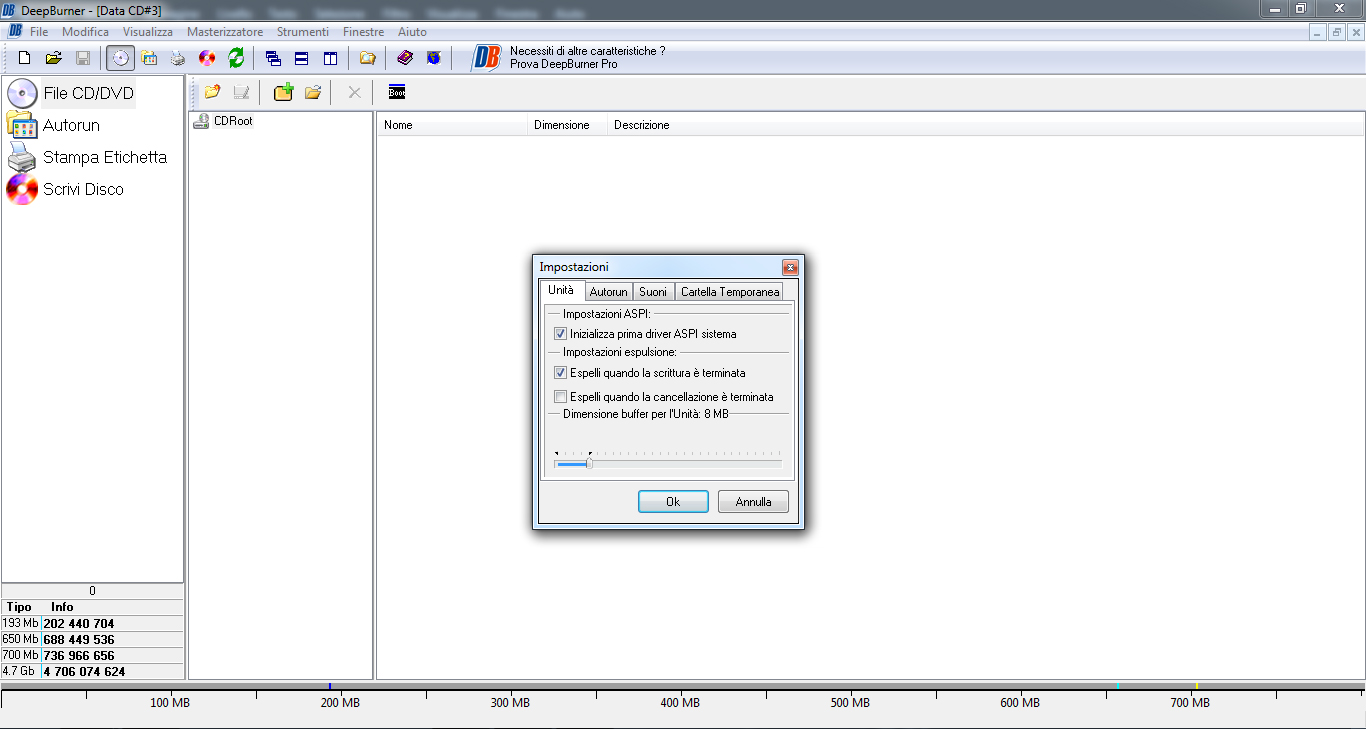
Task: Click the Boot image icon
Action: (397, 93)
